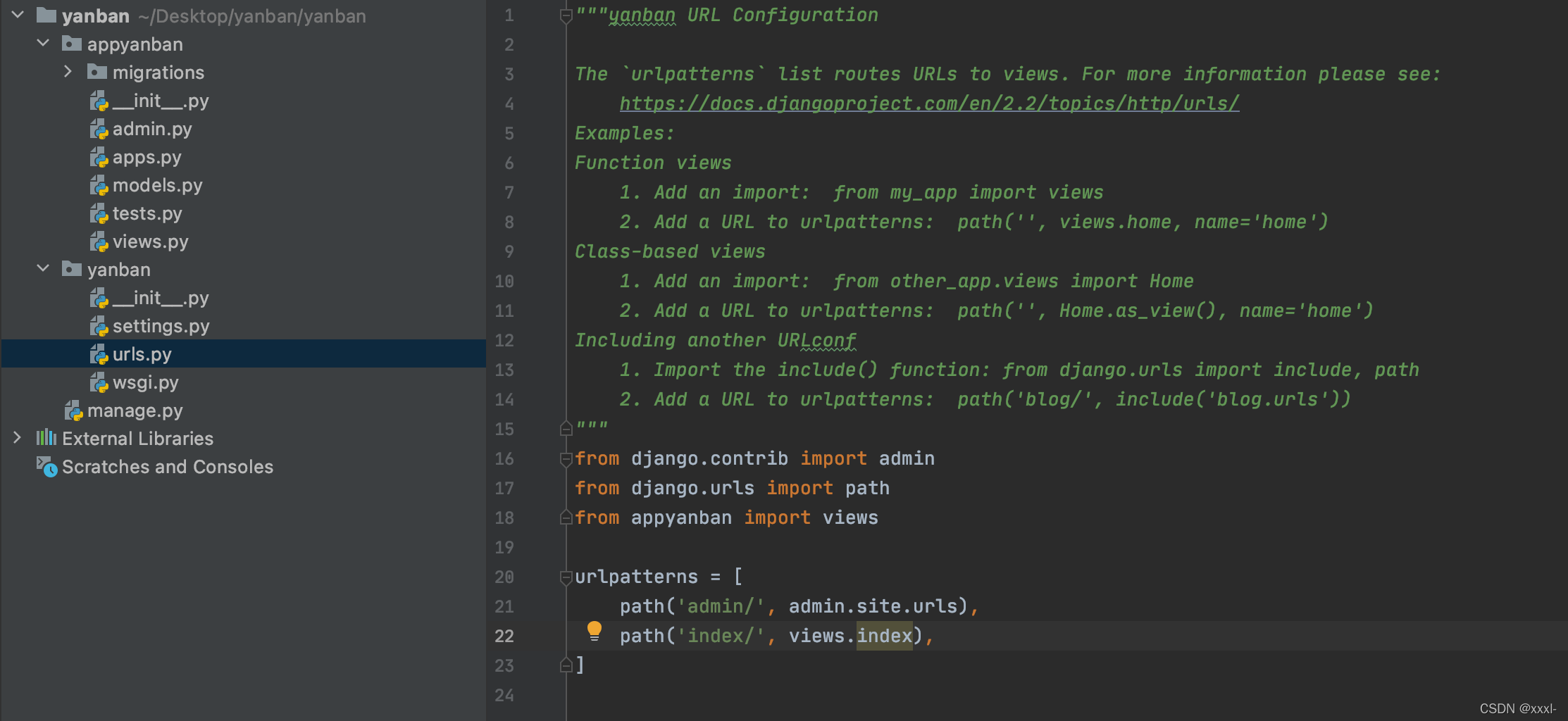Select Scratches and Consoles node
1568x721 pixels.
coord(168,467)
